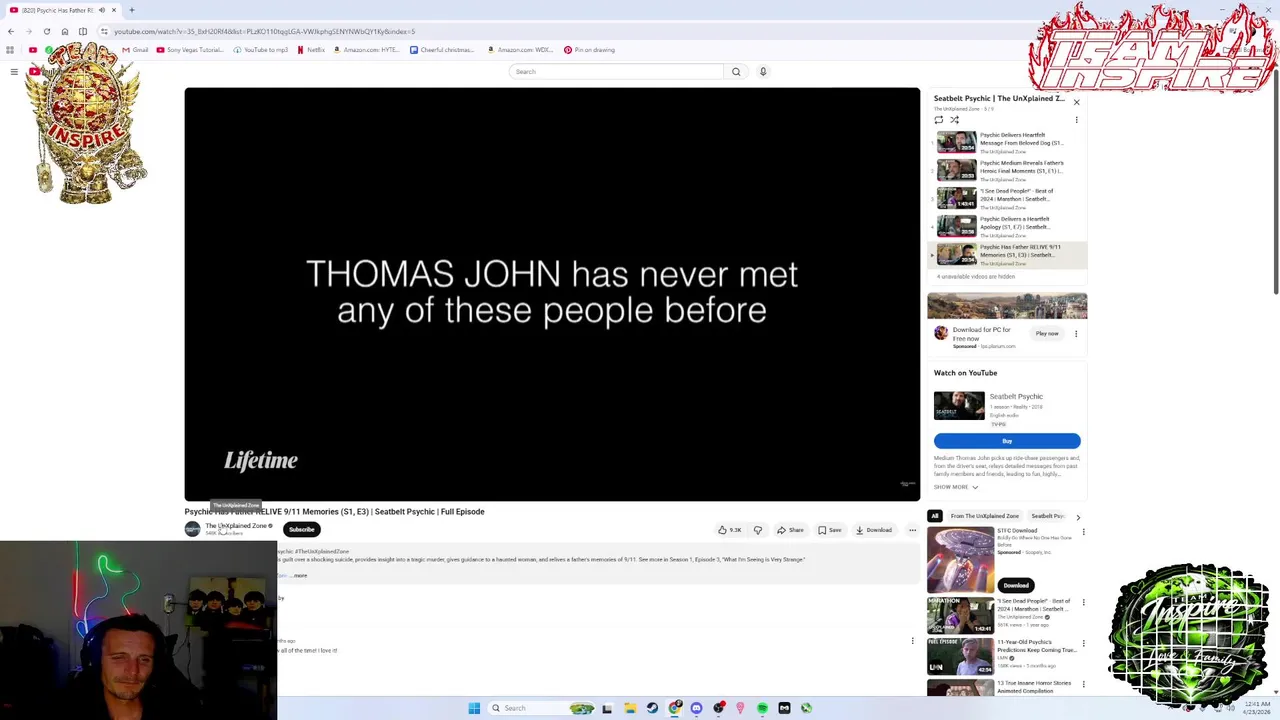Go back to the previous browser page
Viewport: 1280px width, 720px height.
click(11, 31)
